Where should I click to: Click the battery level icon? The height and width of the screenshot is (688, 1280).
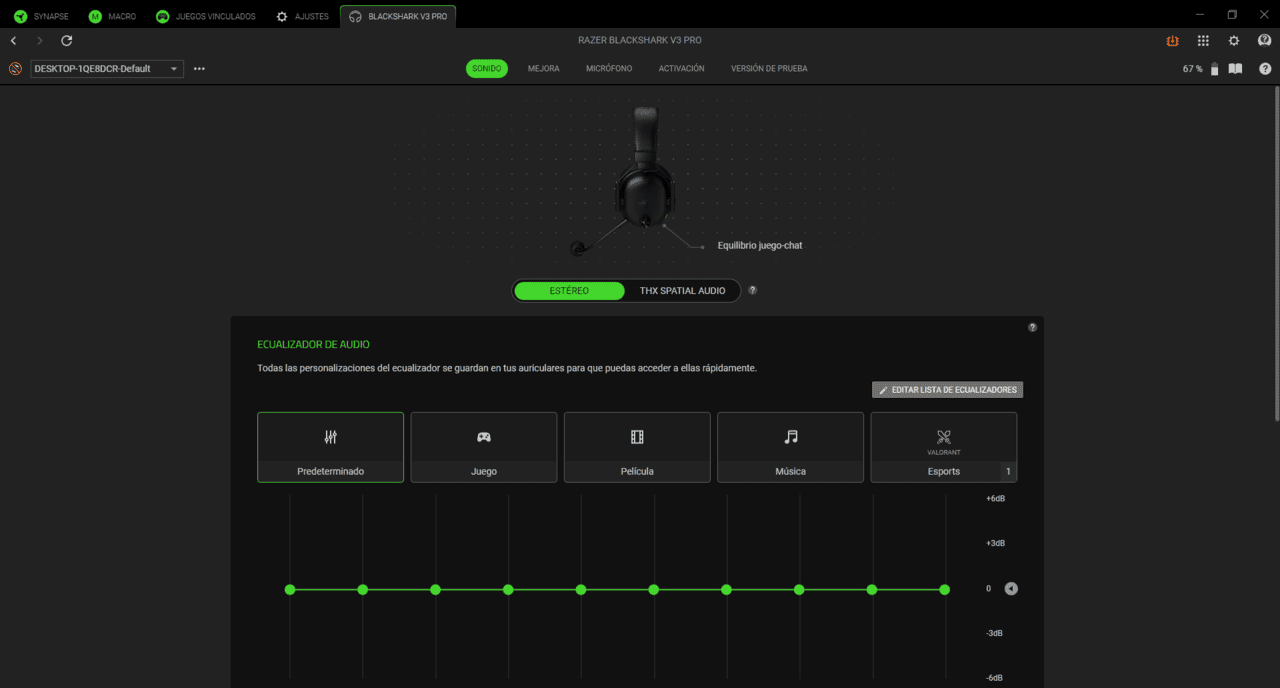click(1214, 69)
